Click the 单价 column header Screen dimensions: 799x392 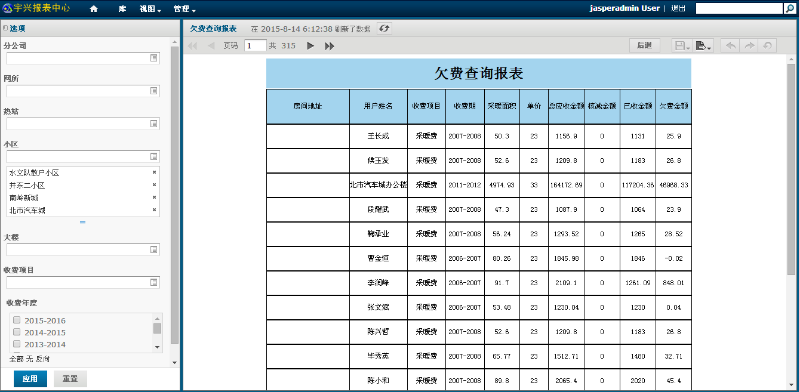[534, 106]
